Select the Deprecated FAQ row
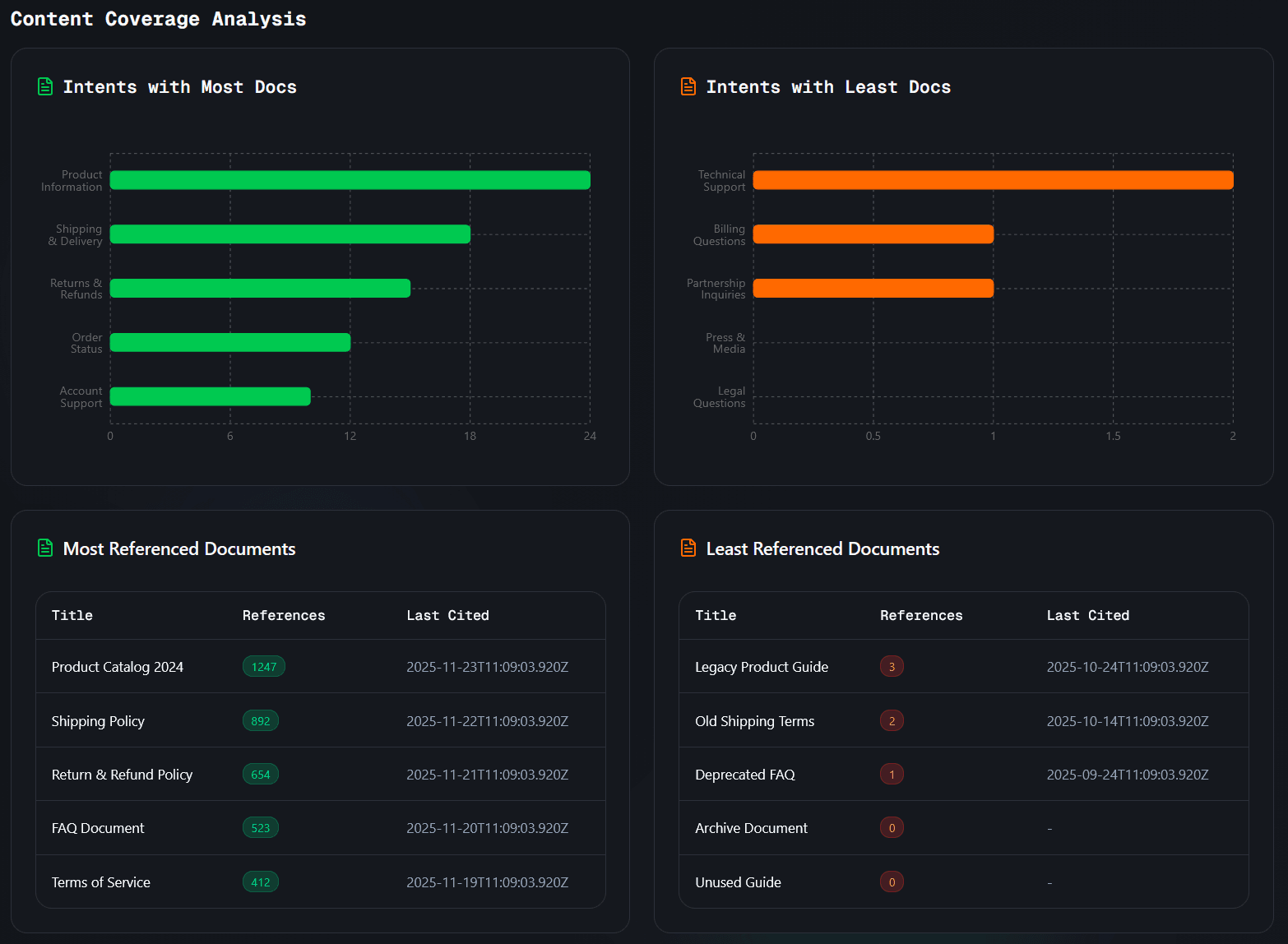 745,775
